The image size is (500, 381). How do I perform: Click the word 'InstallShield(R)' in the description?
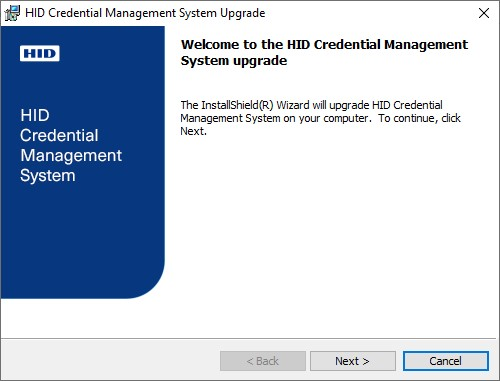coord(237,105)
